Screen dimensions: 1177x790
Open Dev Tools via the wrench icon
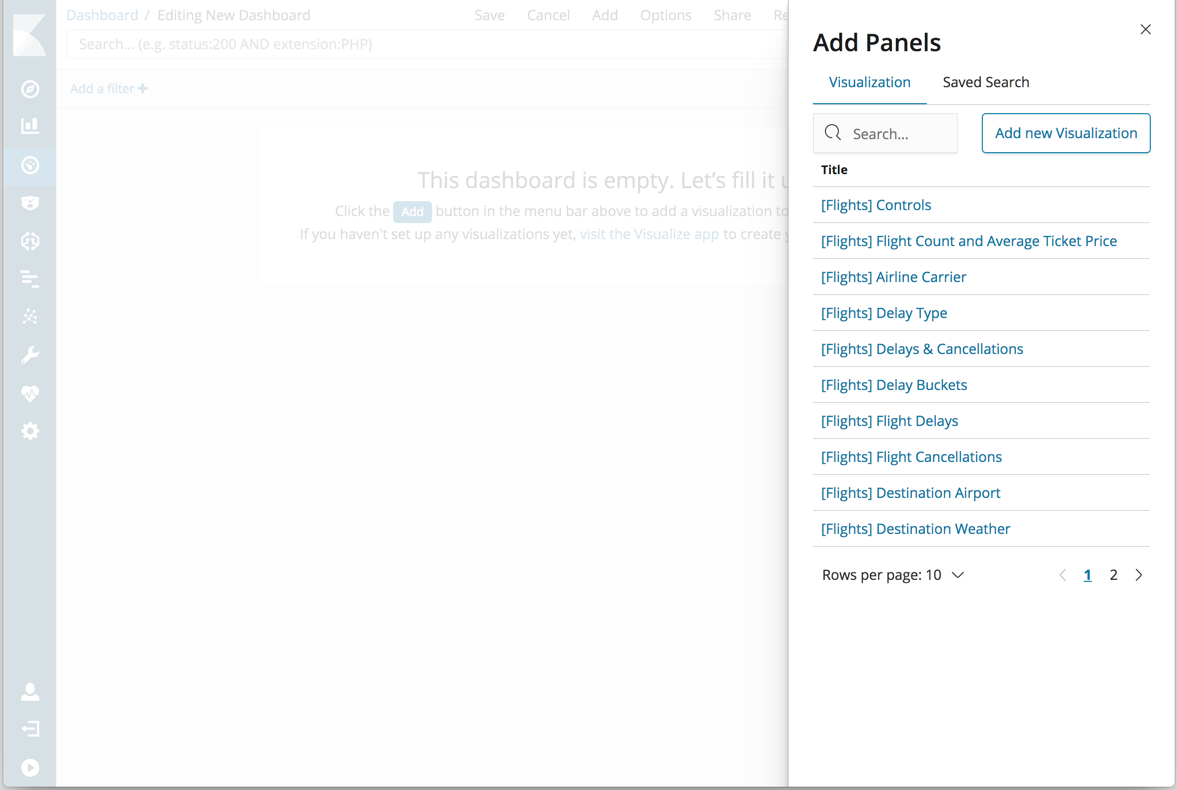30,355
